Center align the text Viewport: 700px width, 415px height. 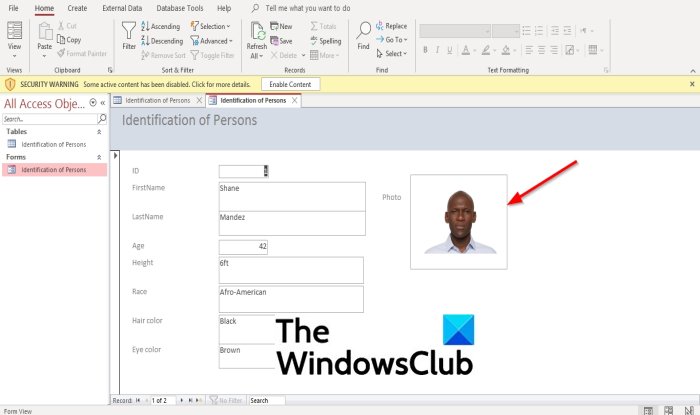click(542, 50)
